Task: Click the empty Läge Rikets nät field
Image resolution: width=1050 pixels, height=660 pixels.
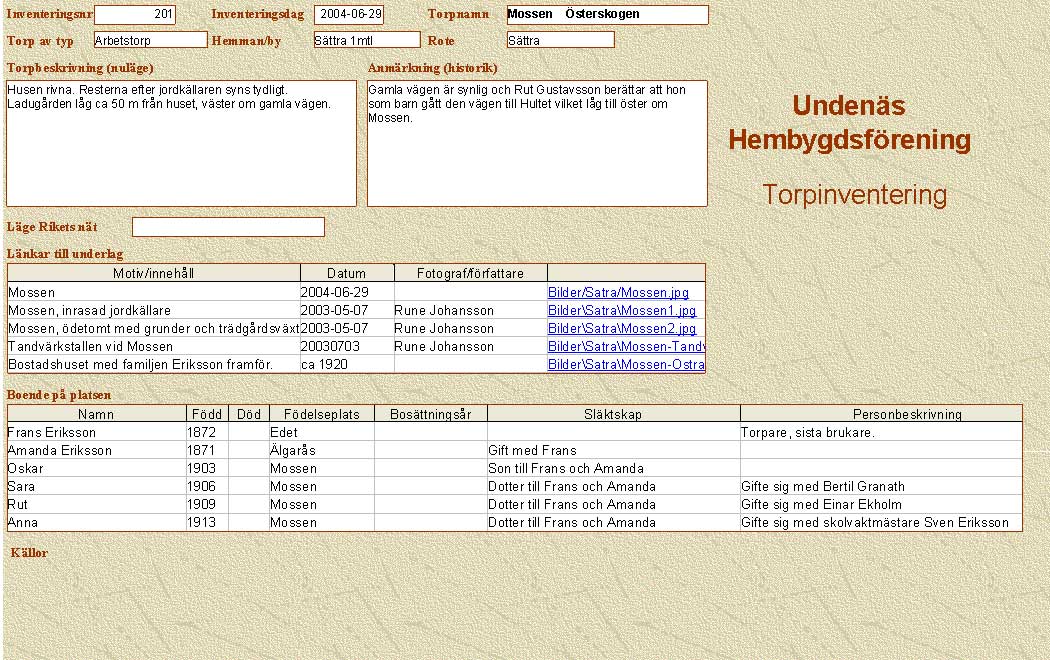Action: point(228,227)
